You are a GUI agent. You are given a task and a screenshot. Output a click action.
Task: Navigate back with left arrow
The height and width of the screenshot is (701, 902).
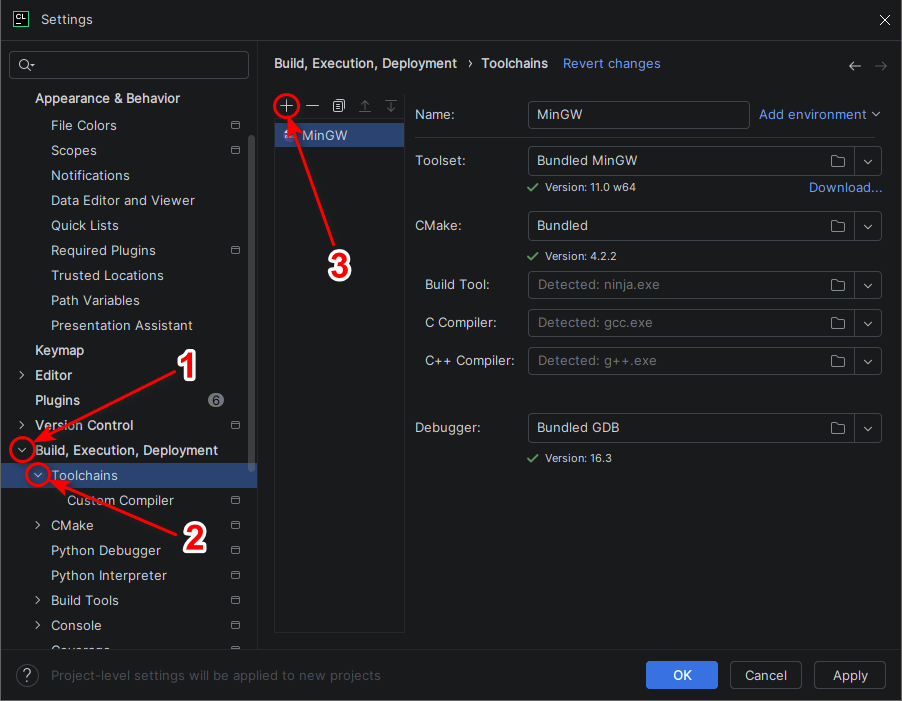click(855, 66)
